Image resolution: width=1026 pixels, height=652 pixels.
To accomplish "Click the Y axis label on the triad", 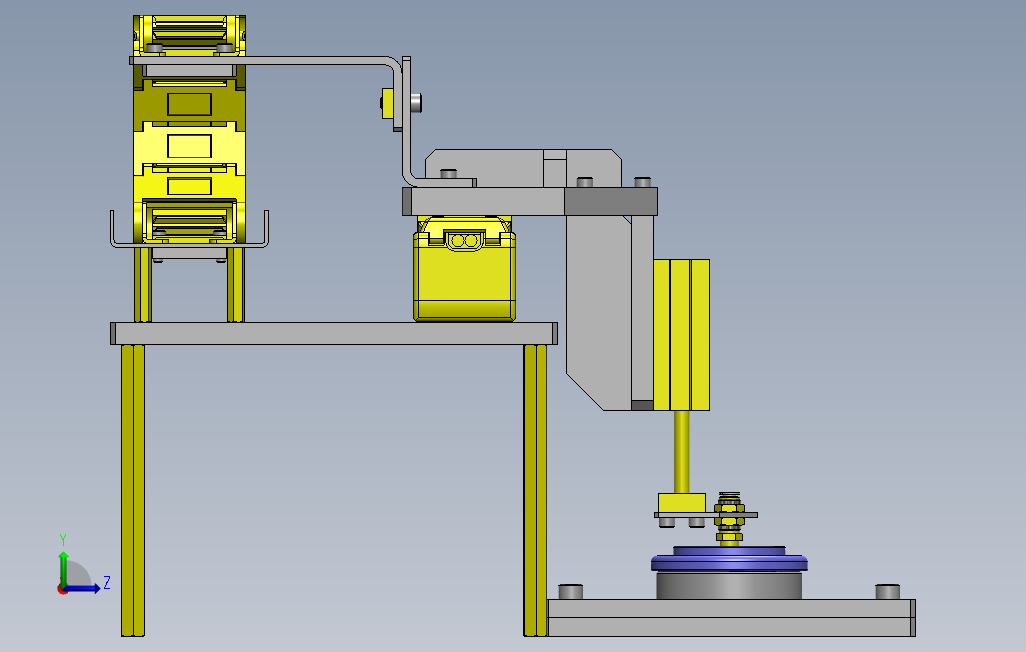I will coord(63,540).
